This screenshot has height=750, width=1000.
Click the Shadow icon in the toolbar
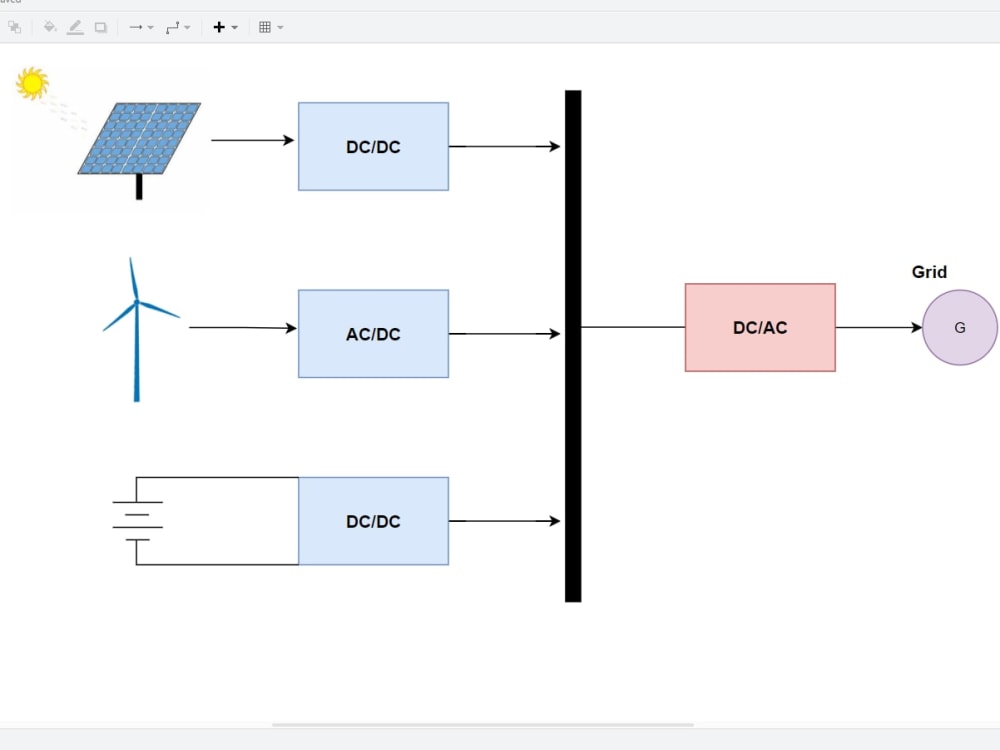coord(100,27)
